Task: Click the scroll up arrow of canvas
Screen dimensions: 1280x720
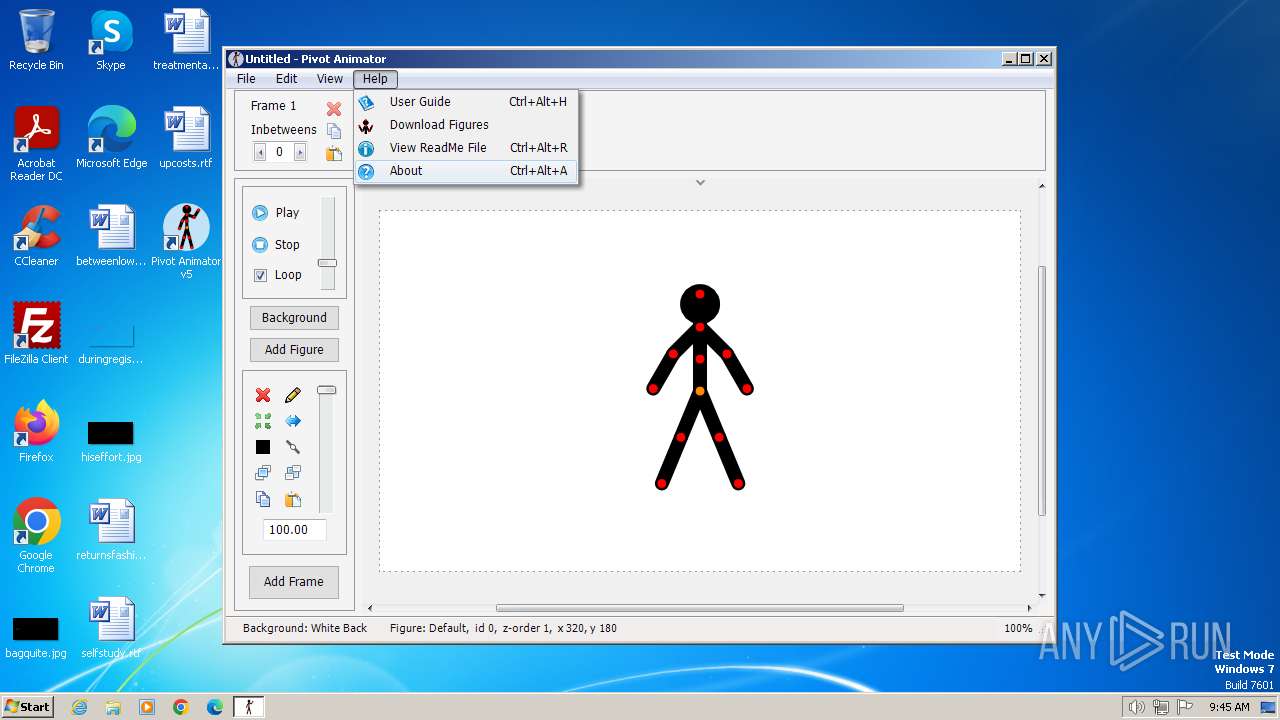Action: click(x=1042, y=186)
